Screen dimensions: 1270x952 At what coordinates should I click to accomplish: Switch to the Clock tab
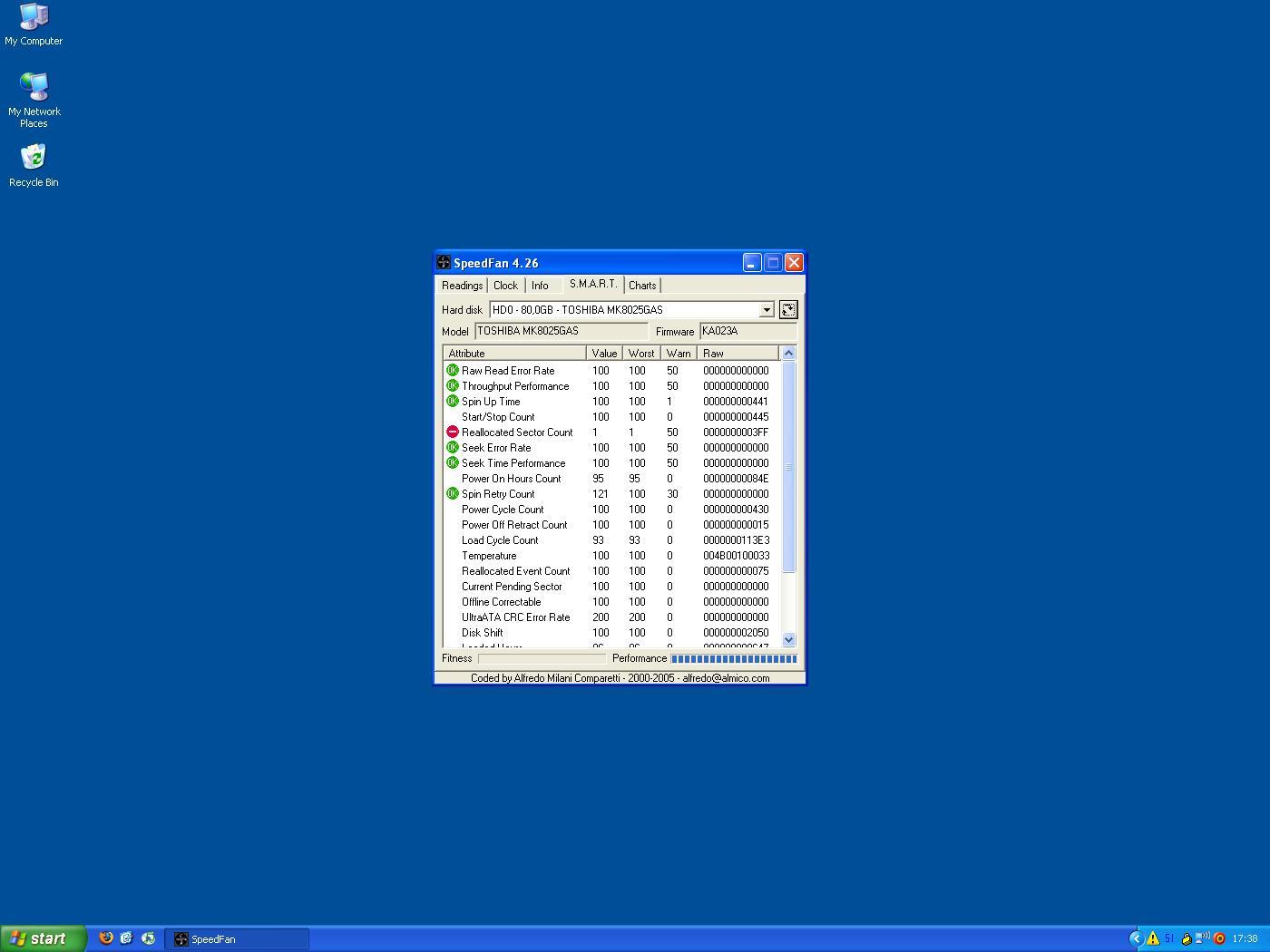pyautogui.click(x=505, y=286)
